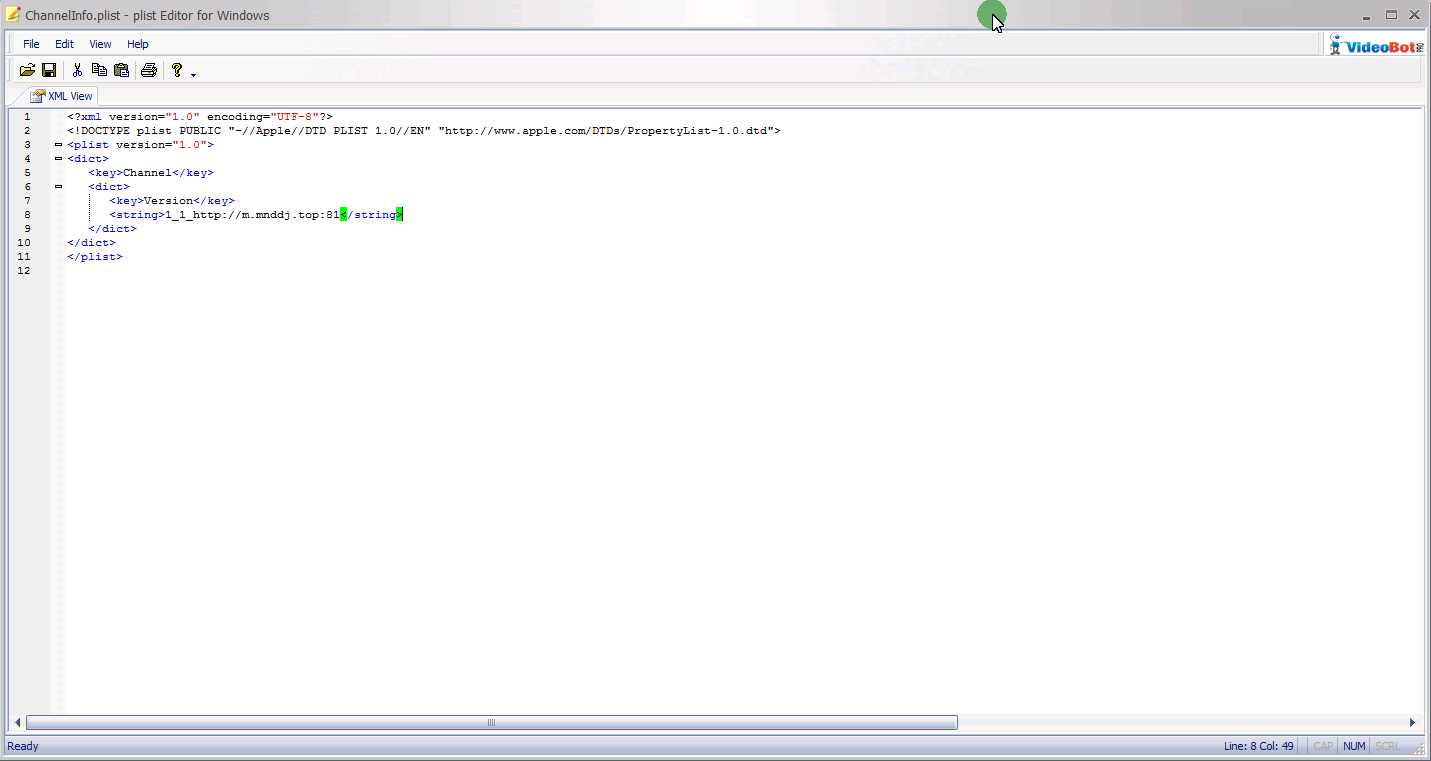Click the CAP indicator in status bar
The height and width of the screenshot is (761, 1431).
(x=1323, y=746)
